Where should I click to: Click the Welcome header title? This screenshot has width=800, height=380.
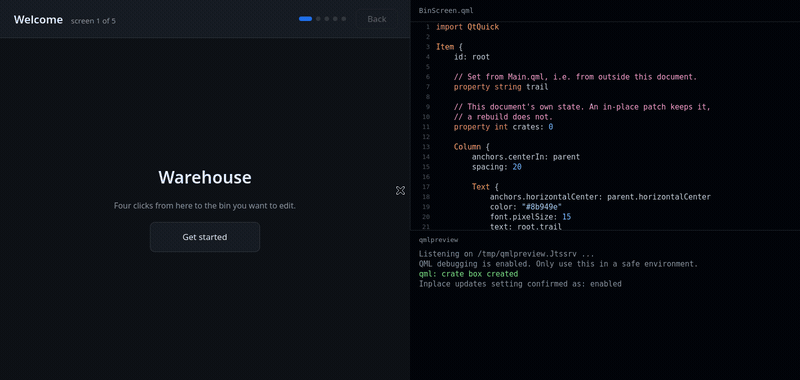pos(38,19)
